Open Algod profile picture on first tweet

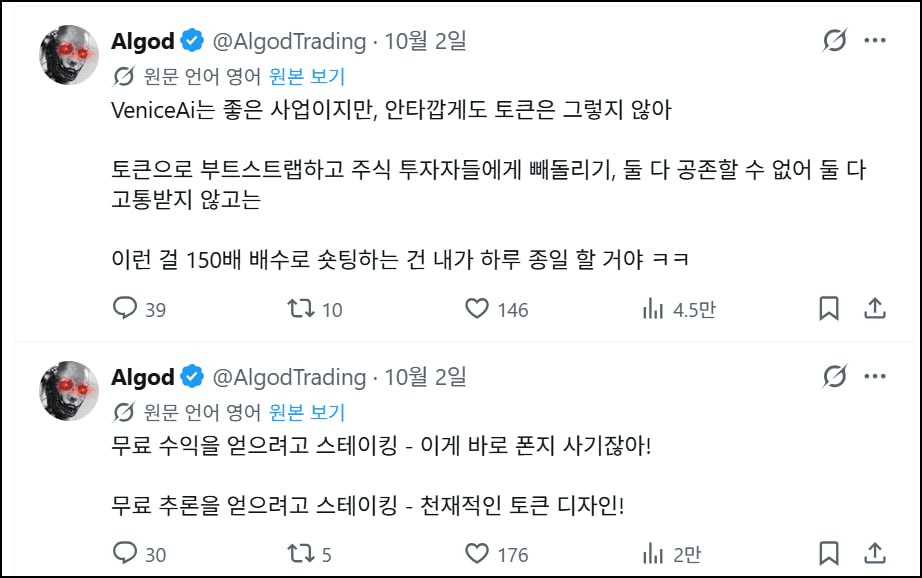[69, 55]
